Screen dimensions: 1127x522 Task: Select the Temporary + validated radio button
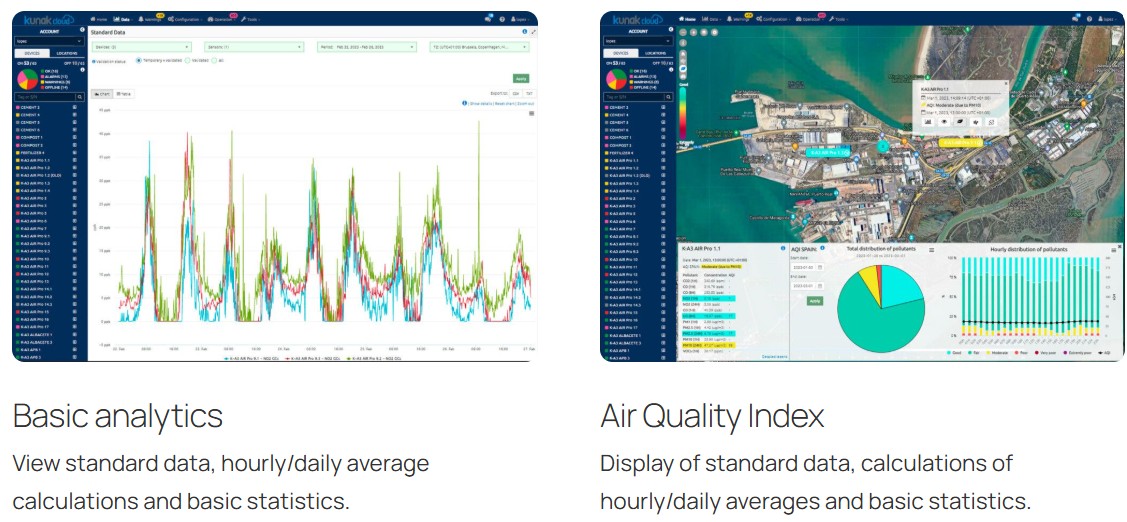point(138,61)
